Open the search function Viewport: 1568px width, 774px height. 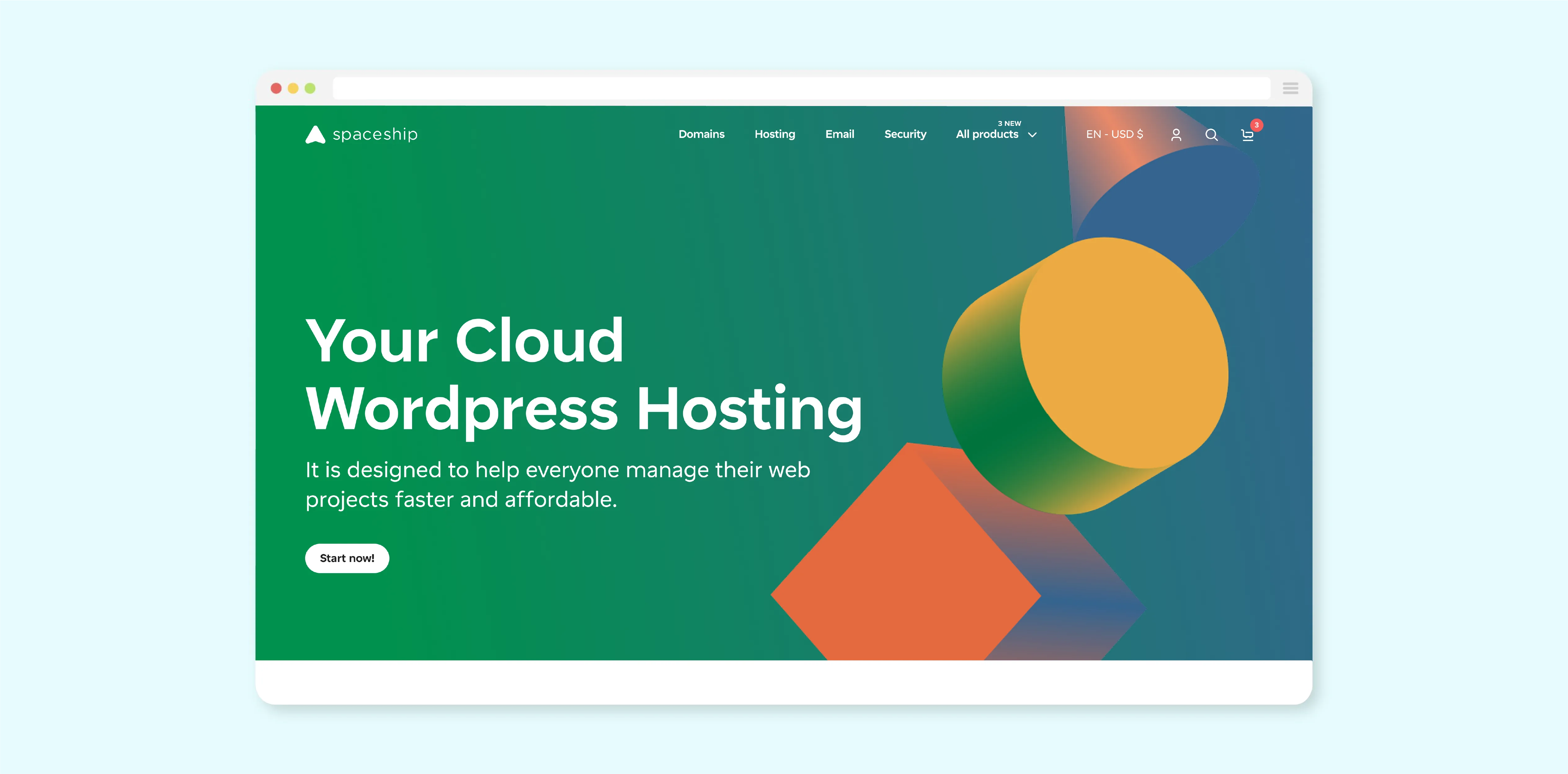point(1211,135)
